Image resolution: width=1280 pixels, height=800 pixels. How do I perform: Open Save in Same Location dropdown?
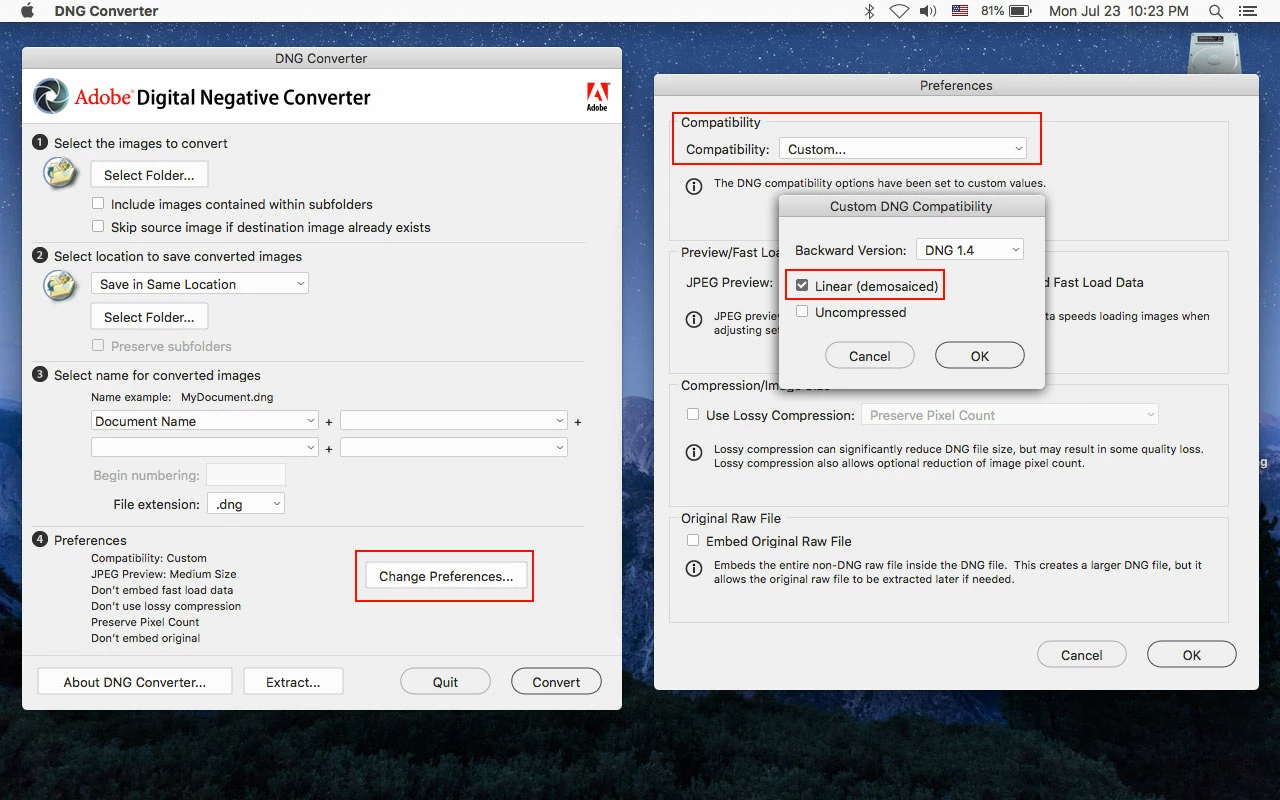tap(200, 284)
